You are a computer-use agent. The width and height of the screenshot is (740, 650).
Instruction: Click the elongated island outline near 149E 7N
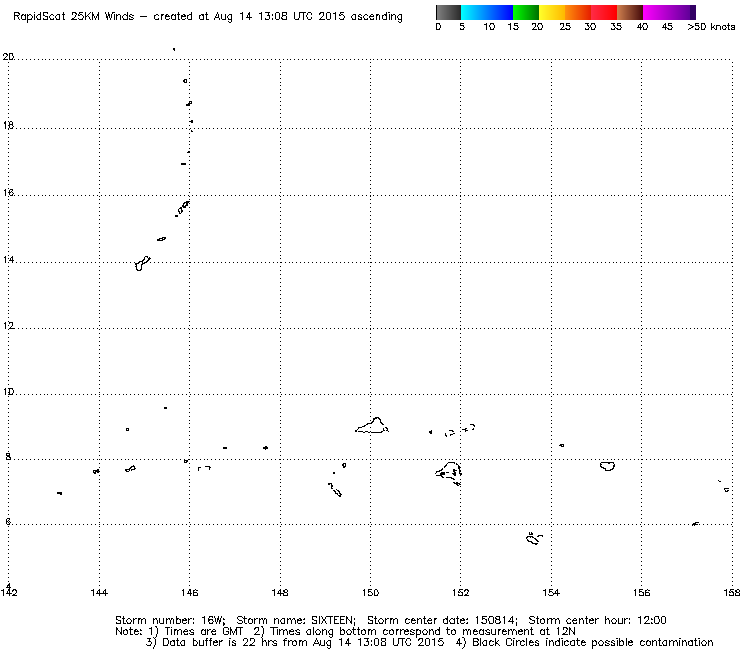(335, 490)
